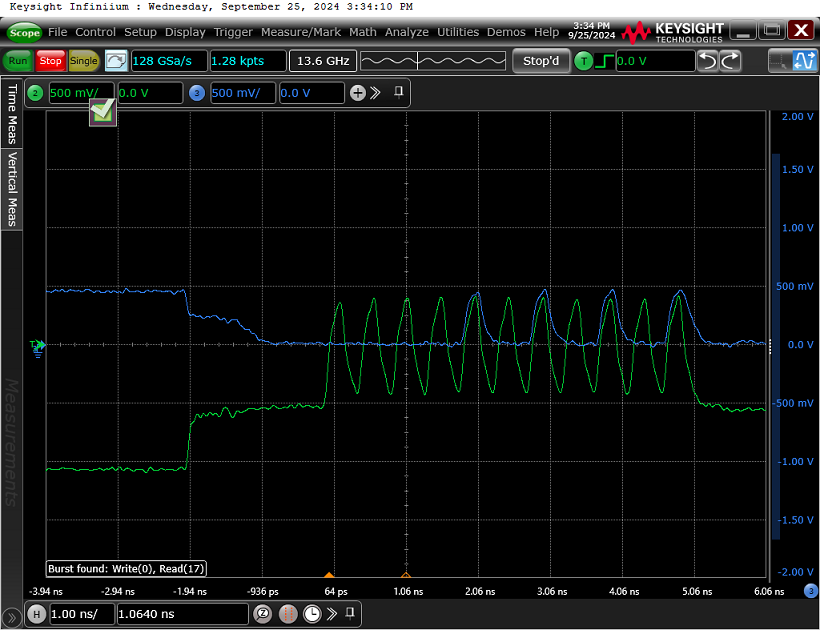Edit the 1.0640 ns horizontal position field
The width and height of the screenshot is (820, 630).
tap(183, 614)
